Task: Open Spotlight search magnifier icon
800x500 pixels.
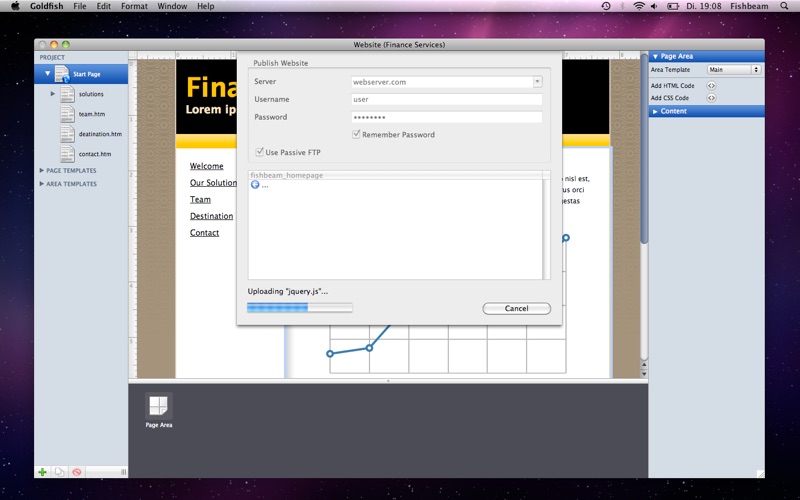Action: pos(784,6)
